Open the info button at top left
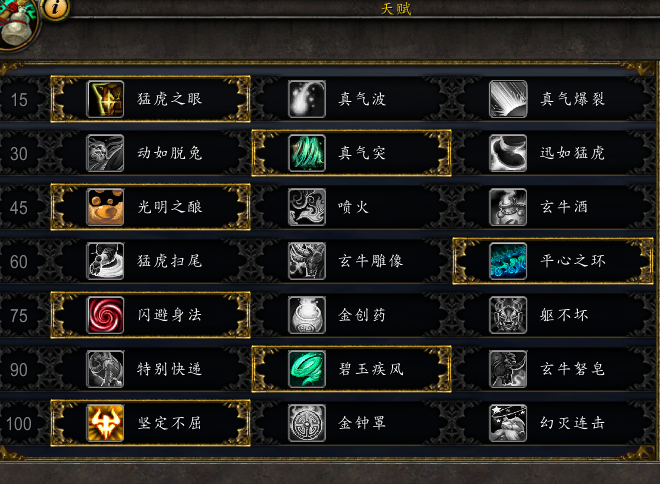This screenshot has height=484, width=660. pyautogui.click(x=56, y=8)
